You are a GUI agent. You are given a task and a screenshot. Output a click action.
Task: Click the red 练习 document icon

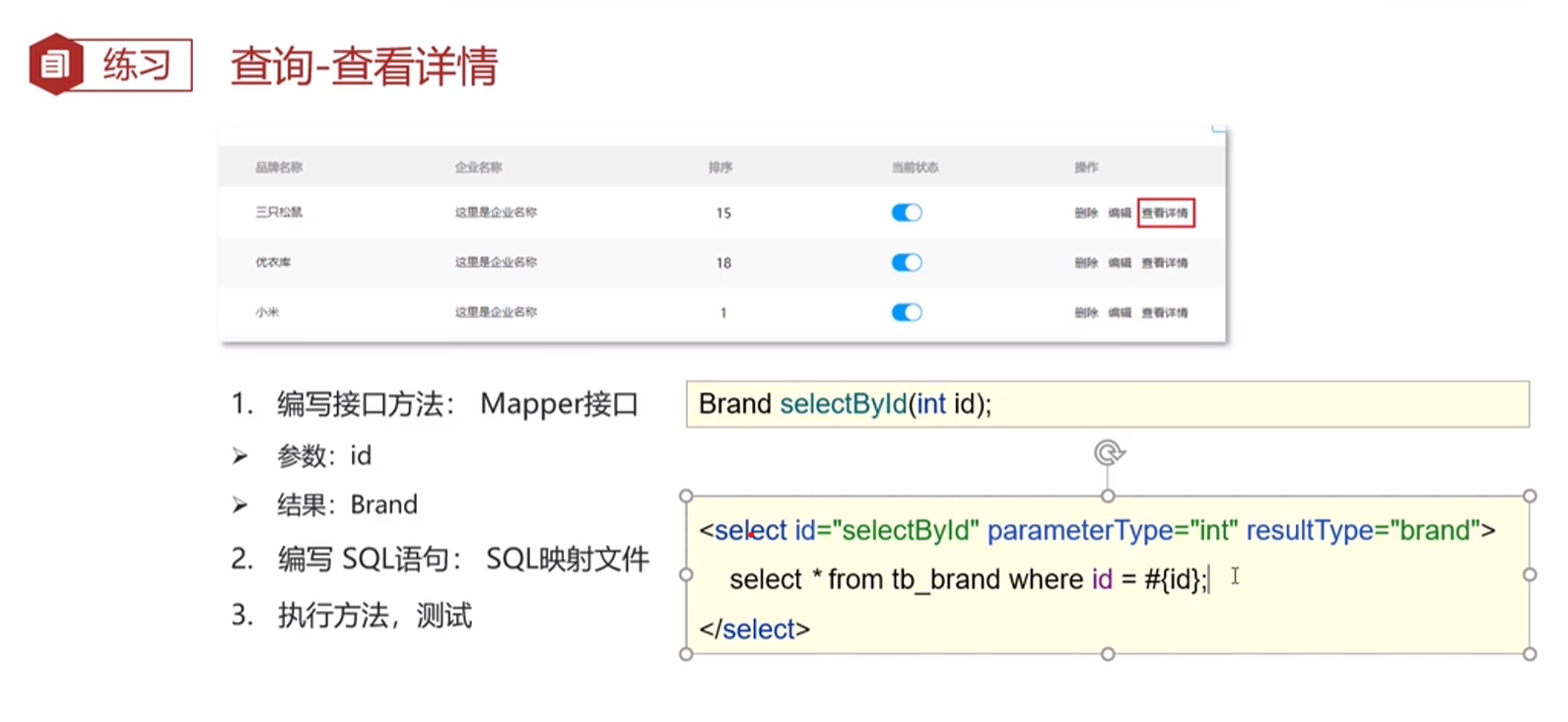[55, 65]
